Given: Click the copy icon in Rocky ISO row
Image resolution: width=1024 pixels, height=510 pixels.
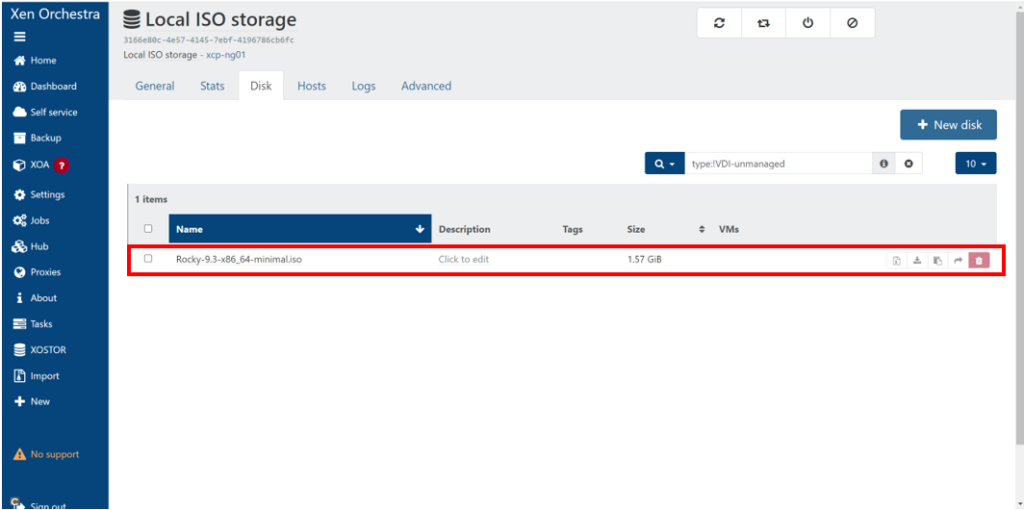Looking at the screenshot, I should tap(937, 260).
